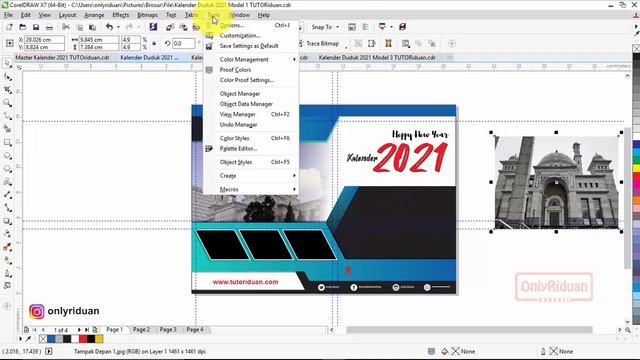Click the Open file folder icon

click(x=22, y=27)
